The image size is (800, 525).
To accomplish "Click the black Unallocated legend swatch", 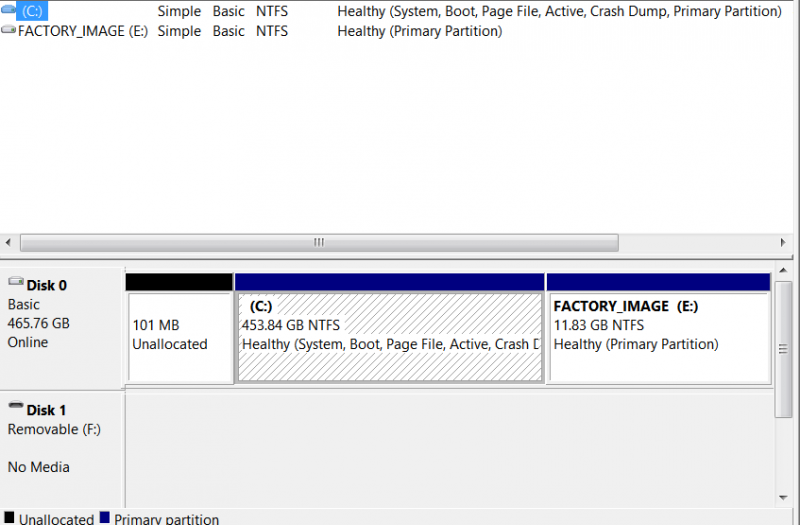I will point(9,518).
